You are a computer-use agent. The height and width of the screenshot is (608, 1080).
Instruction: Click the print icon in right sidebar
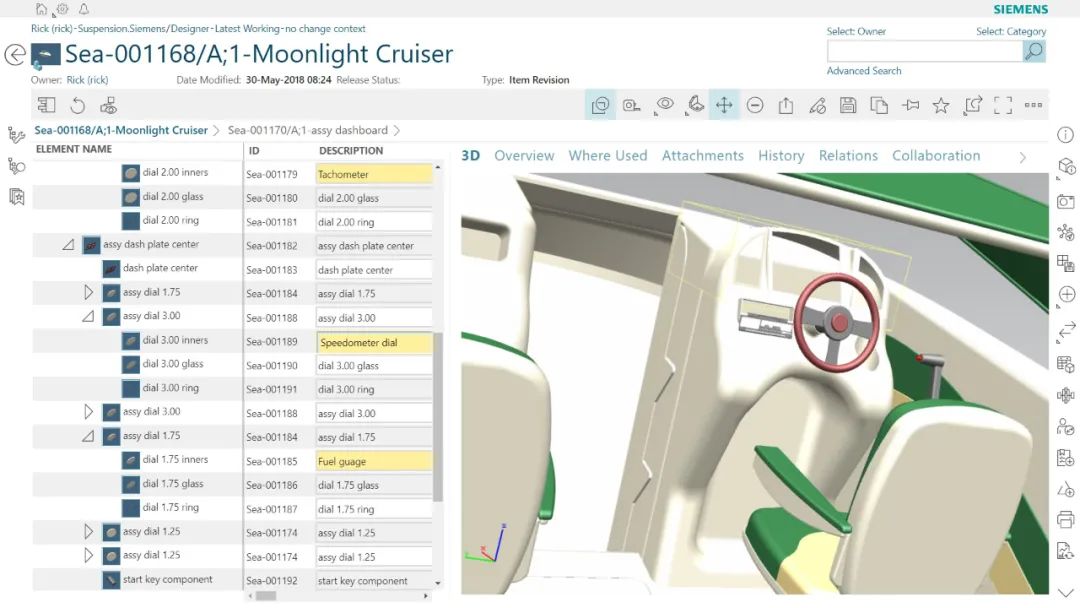coord(1065,519)
